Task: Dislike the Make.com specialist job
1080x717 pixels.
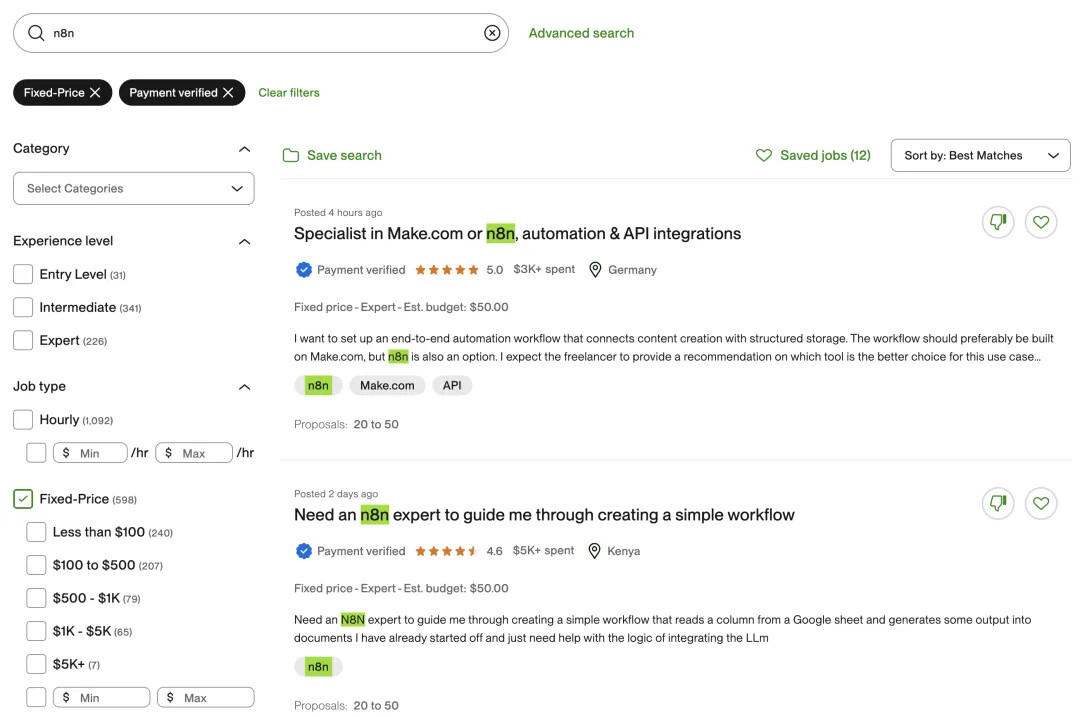Action: 997,222
